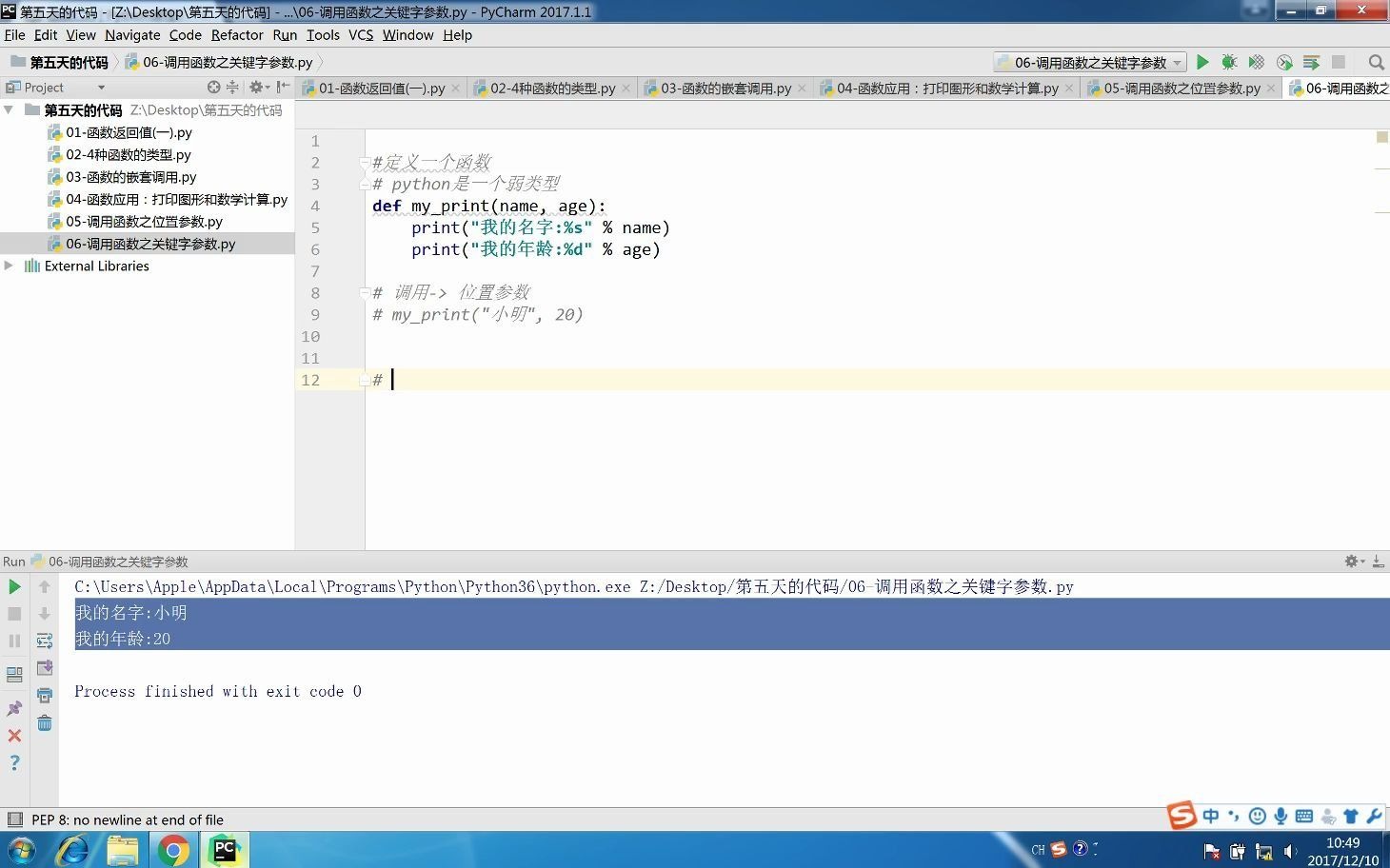This screenshot has height=868, width=1390.
Task: Collapse all icon in Project panel header
Action: (232, 87)
